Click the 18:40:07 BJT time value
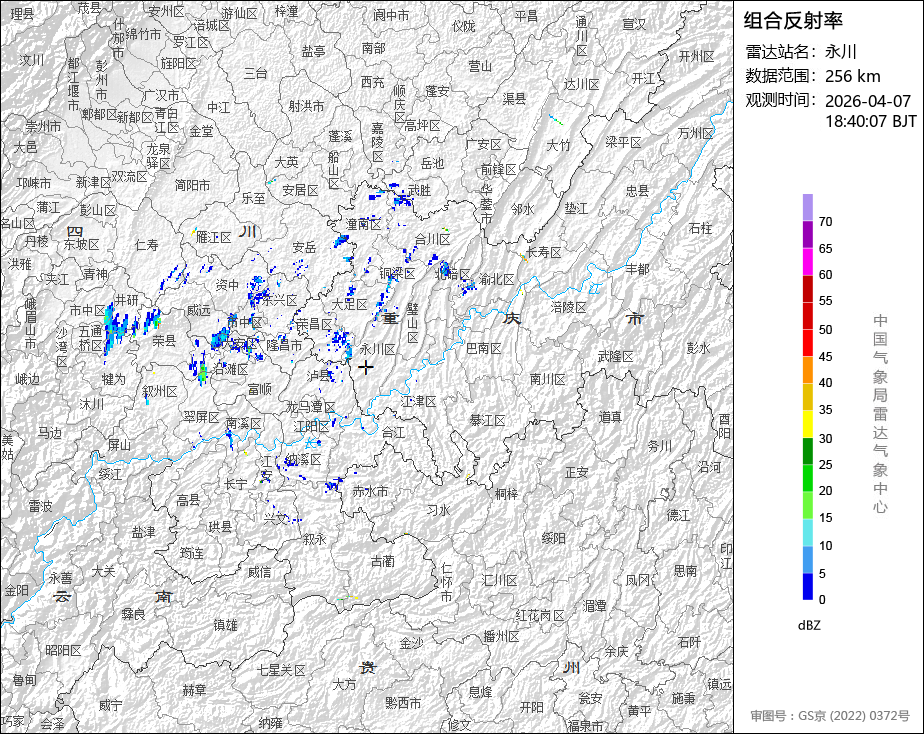This screenshot has height=734, width=924. pos(870,121)
